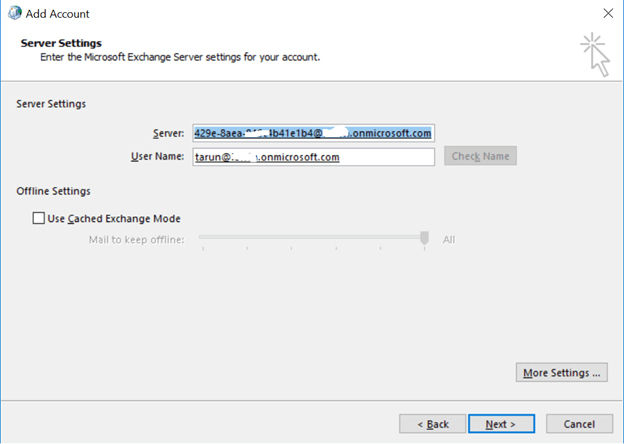Viewport: 624px width, 444px height.
Task: Cancel the account setup
Action: 579,424
